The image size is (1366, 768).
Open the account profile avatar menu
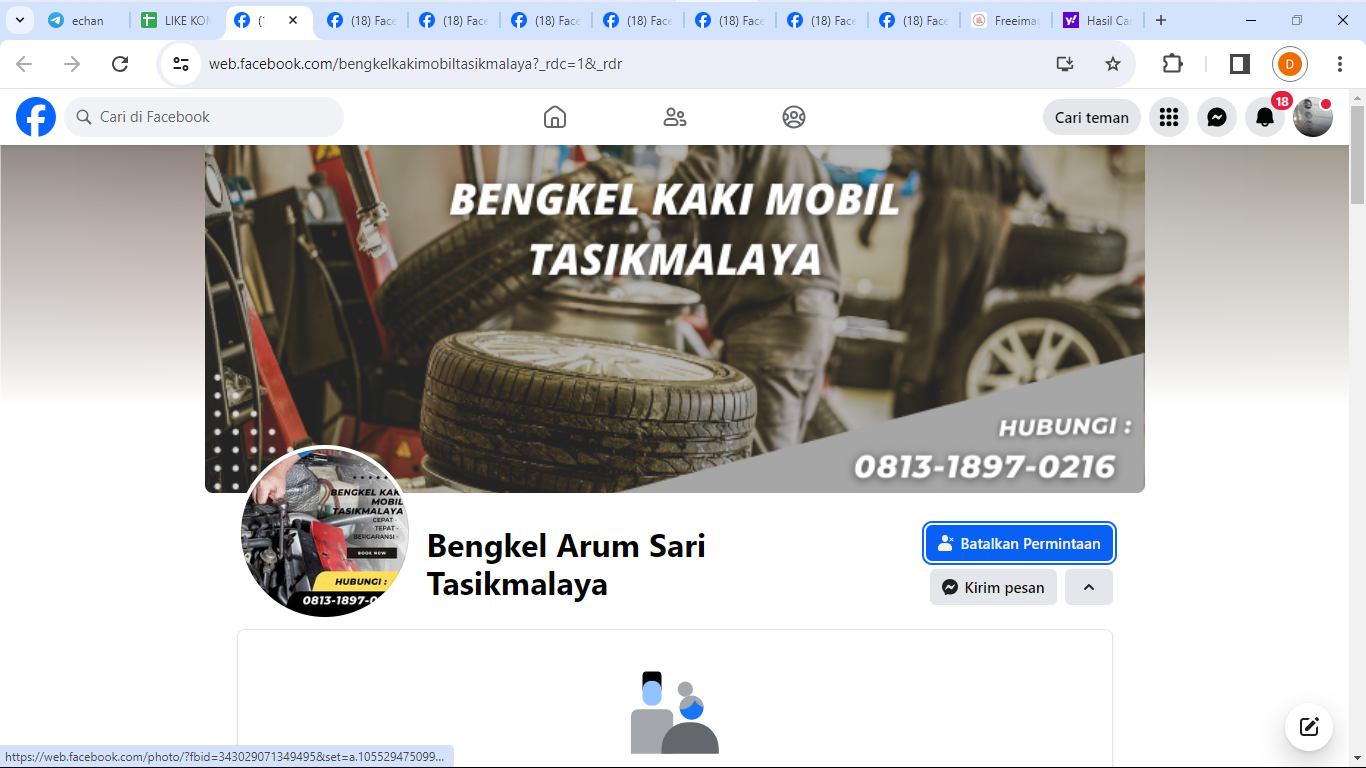click(x=1313, y=117)
